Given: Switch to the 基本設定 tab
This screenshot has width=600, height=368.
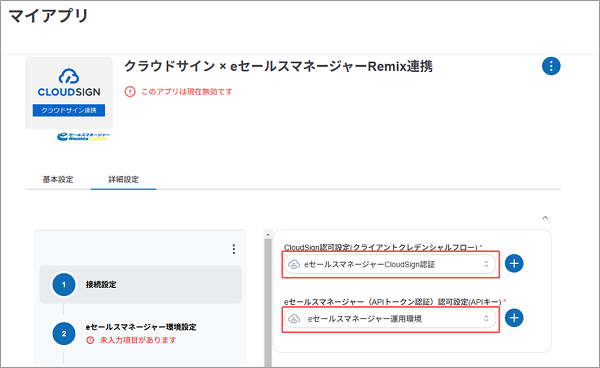Looking at the screenshot, I should tap(58, 179).
